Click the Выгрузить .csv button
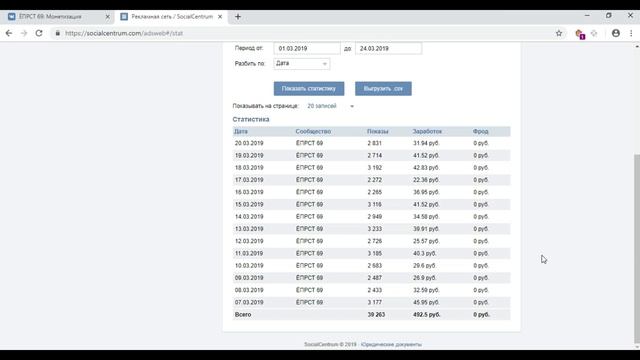640x360 pixels. tap(383, 89)
